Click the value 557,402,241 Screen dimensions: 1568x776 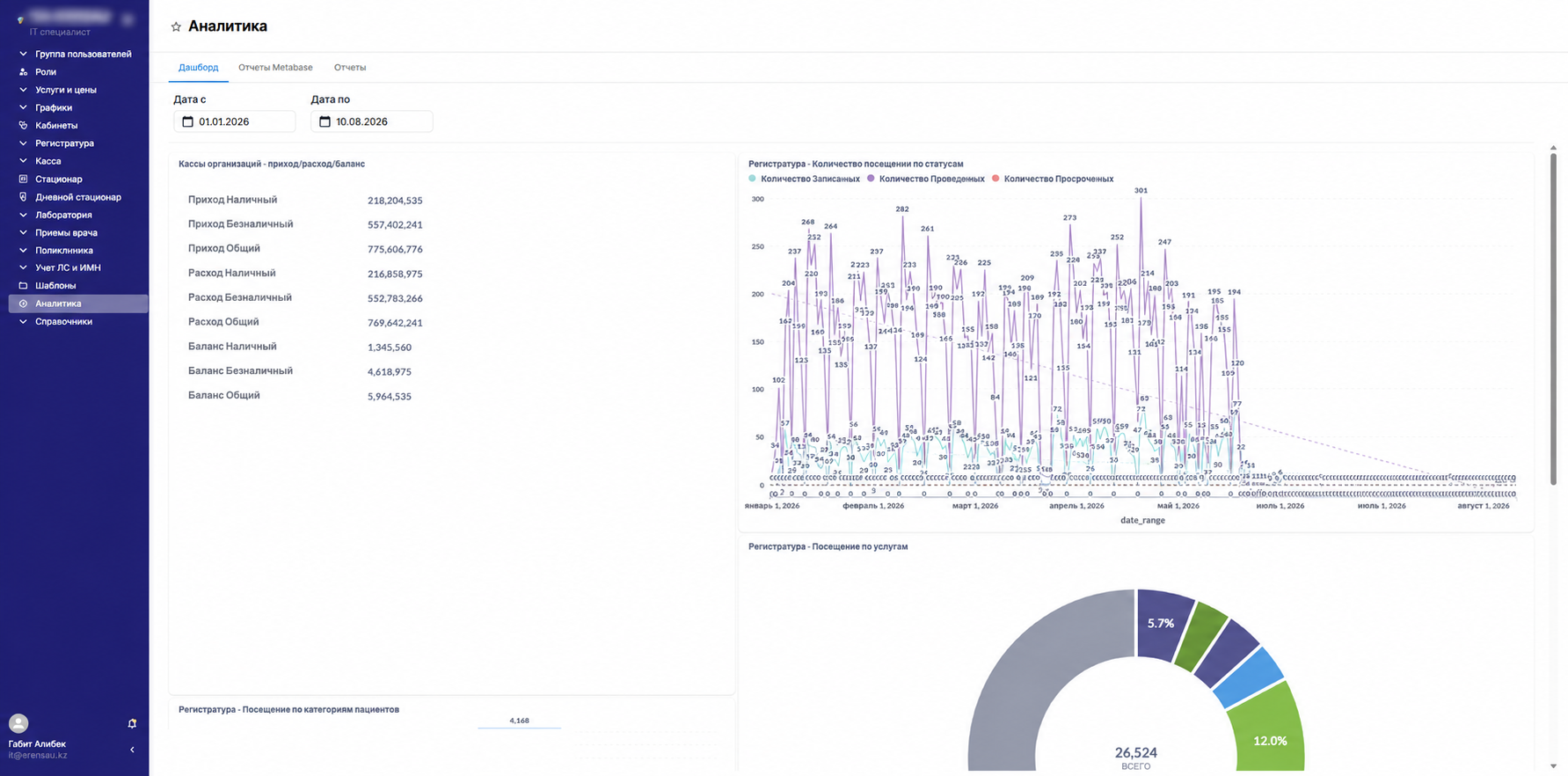[395, 225]
